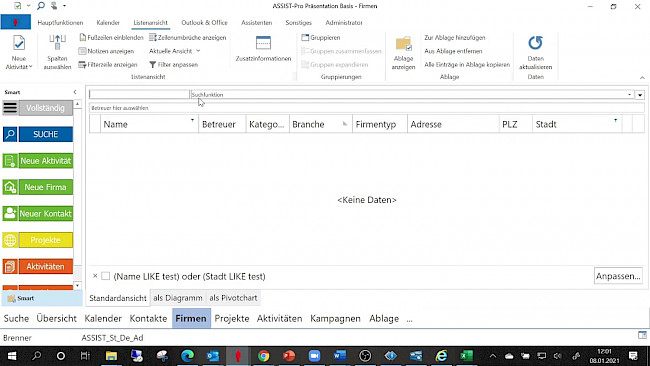Switch to the Kalender ribbon tab
The width and height of the screenshot is (650, 366).
108,23
